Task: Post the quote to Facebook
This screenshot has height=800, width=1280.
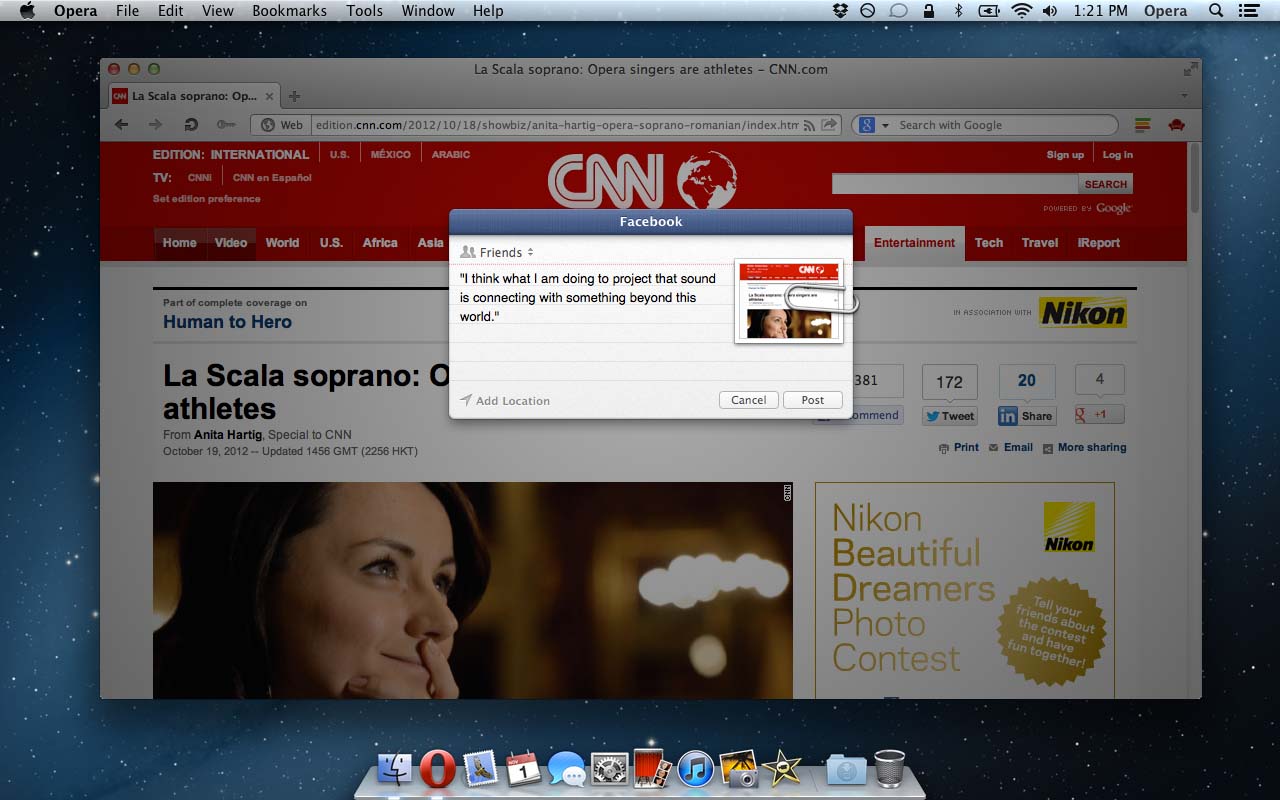Action: (812, 400)
